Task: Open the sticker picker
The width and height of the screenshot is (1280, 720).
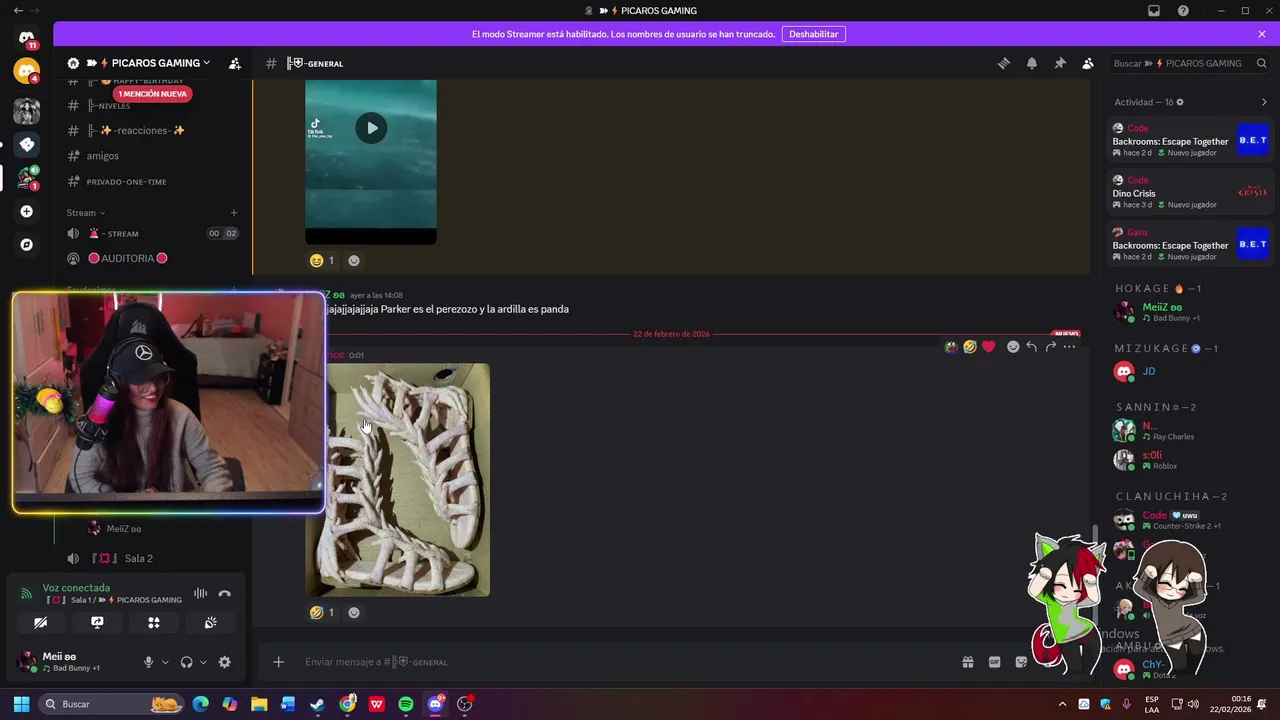Action: point(1021,662)
